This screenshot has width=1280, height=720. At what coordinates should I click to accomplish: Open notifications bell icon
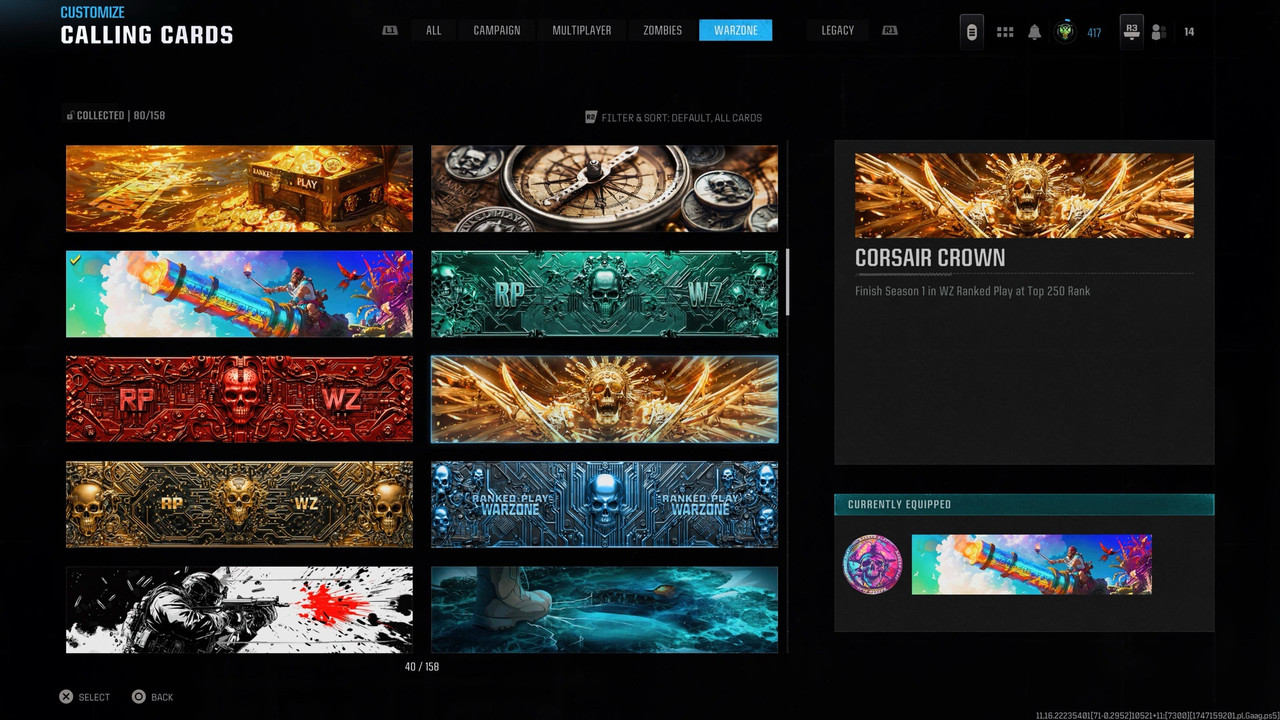point(1035,32)
